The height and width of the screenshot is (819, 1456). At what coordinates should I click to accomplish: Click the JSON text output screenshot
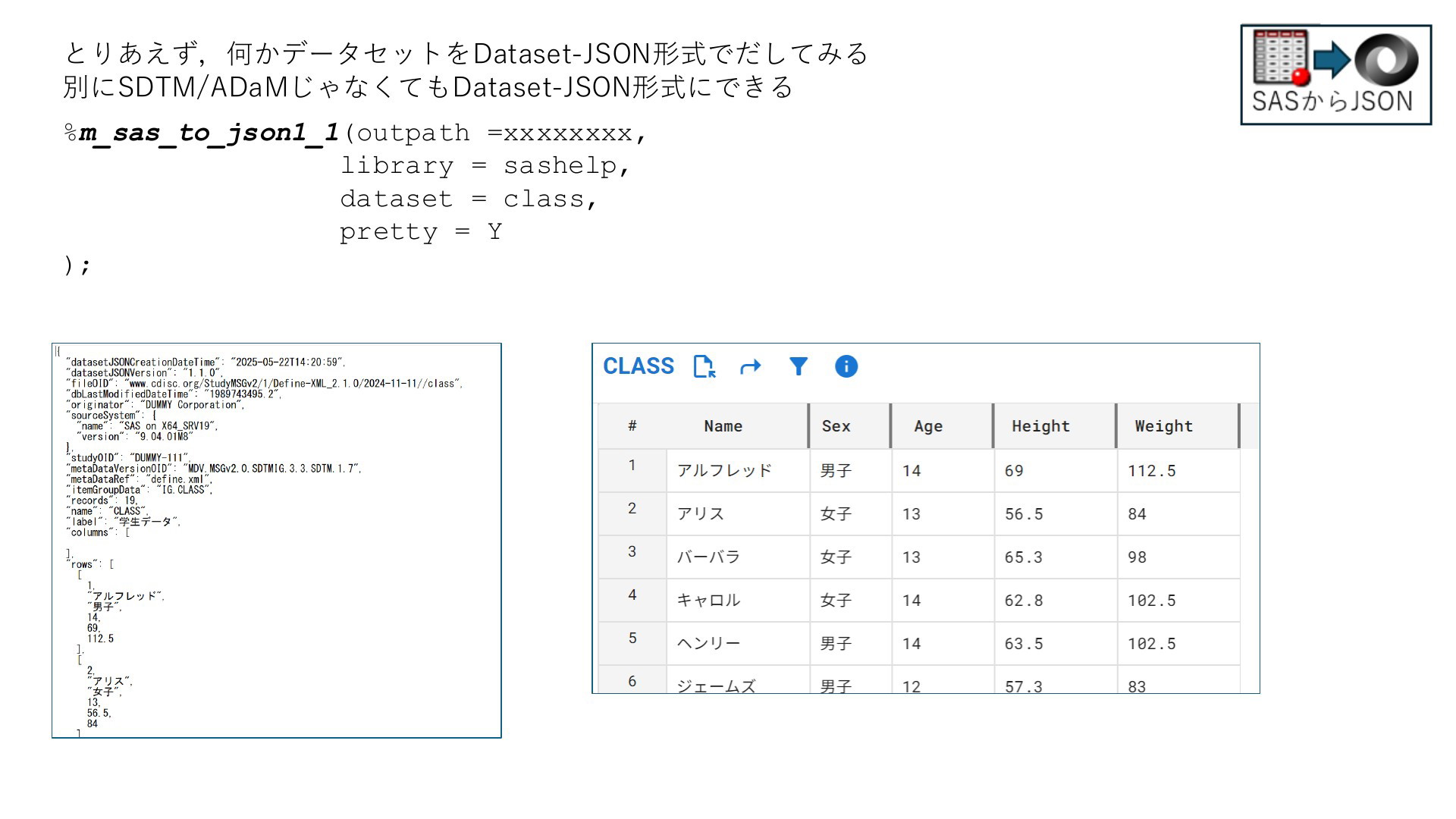pos(277,541)
